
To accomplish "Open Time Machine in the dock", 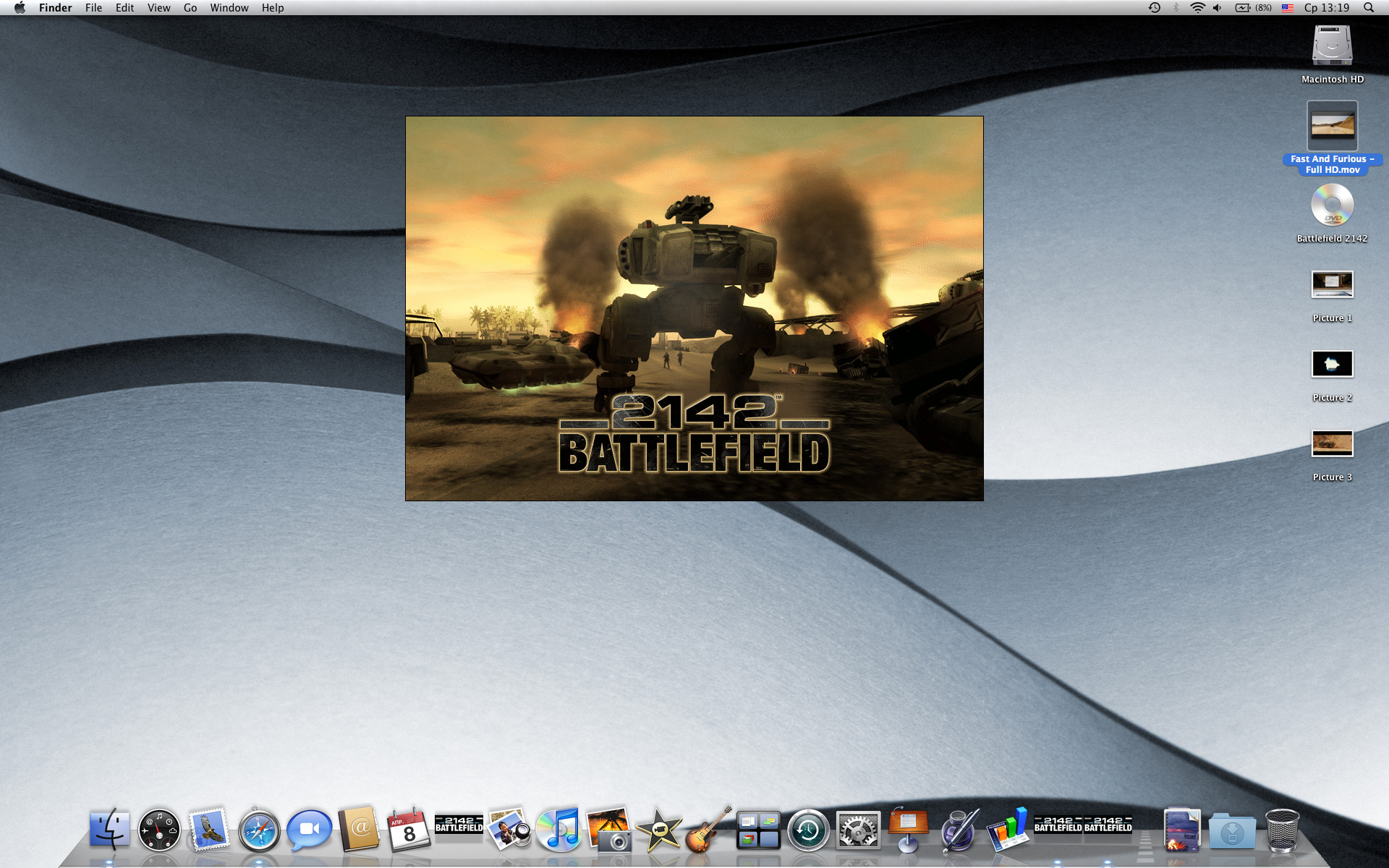I will click(808, 830).
